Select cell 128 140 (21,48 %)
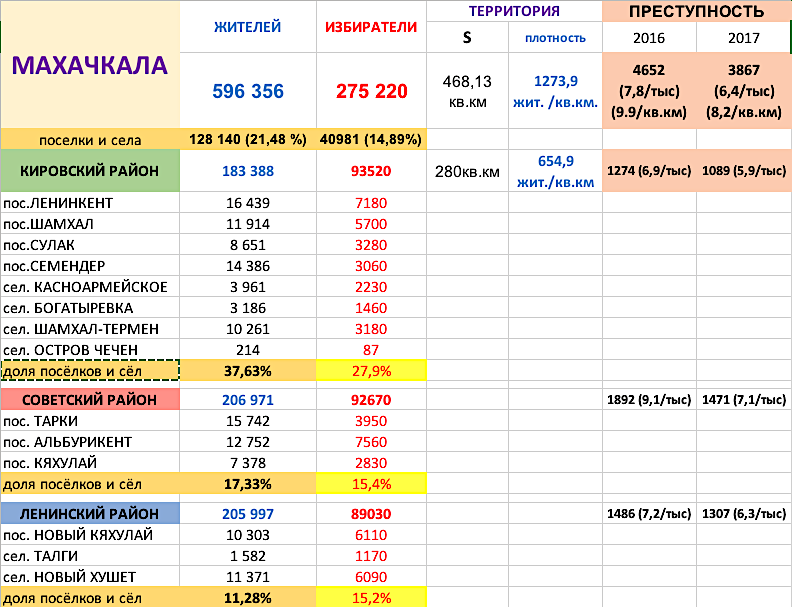792x607 pixels. point(248,139)
